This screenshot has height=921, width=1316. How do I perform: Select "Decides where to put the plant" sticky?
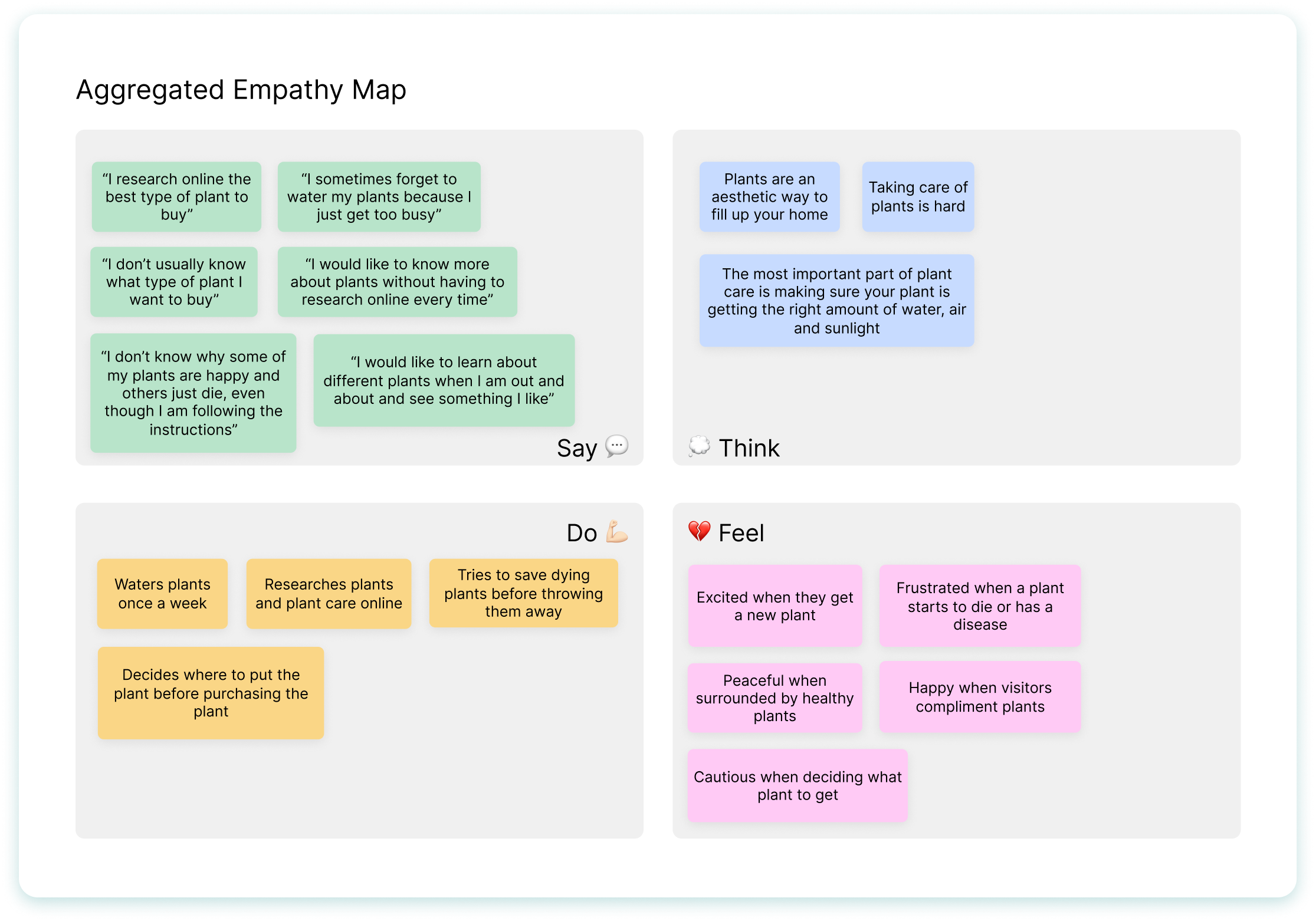pos(211,693)
